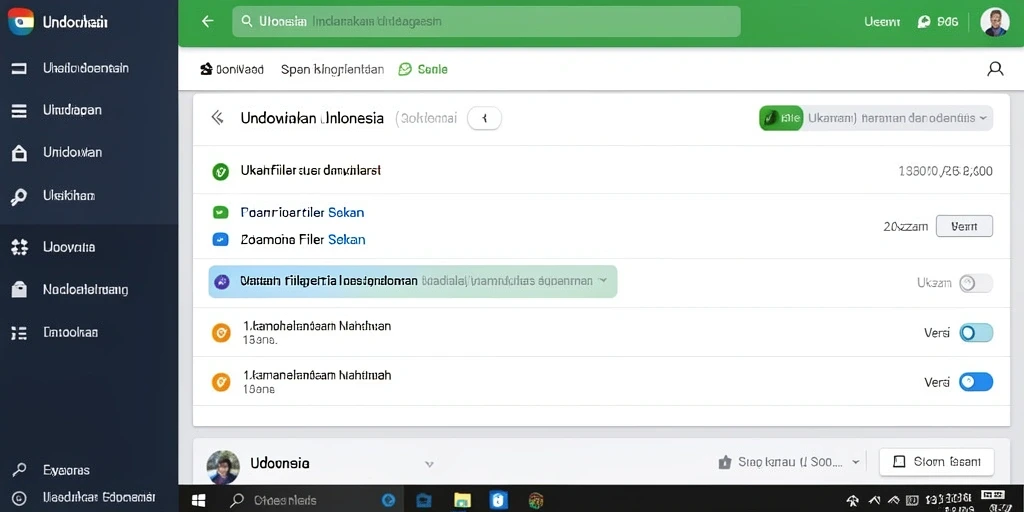Screen dimensions: 1024x512
Task: Click the chat bubble icon near 906
Action: (923, 22)
